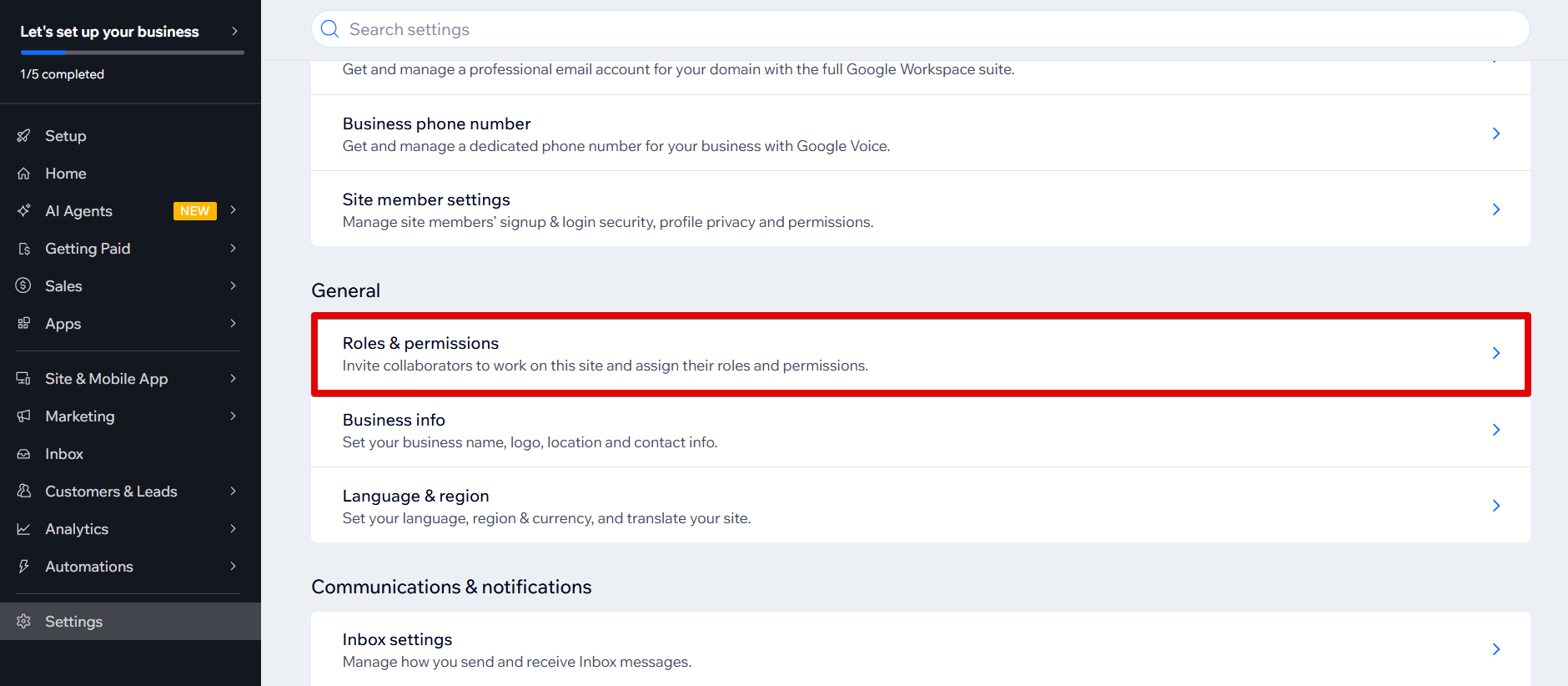Click the Getting Paid icon in sidebar

pyautogui.click(x=23, y=249)
